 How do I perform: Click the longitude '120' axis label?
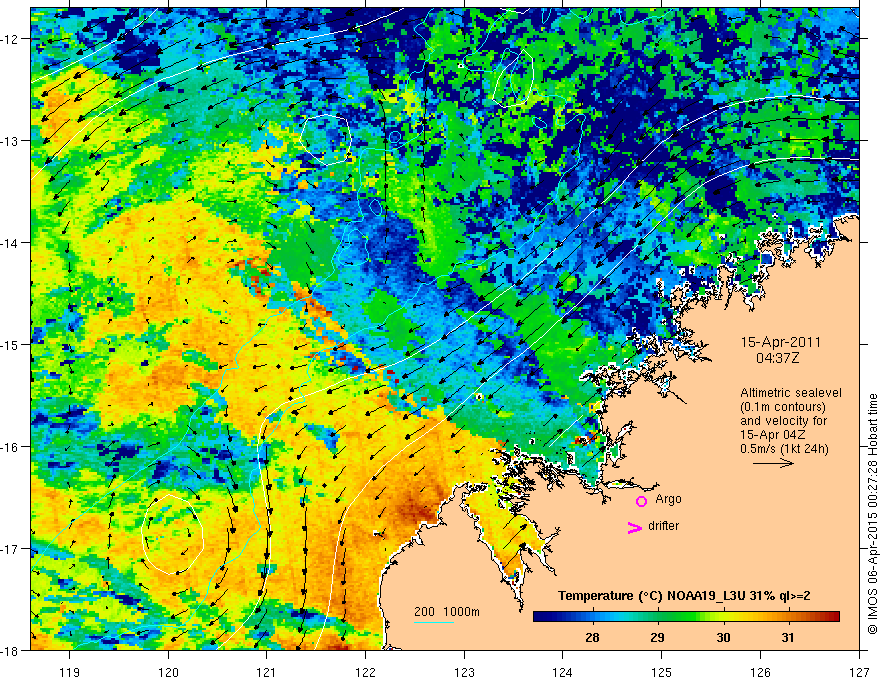point(168,672)
